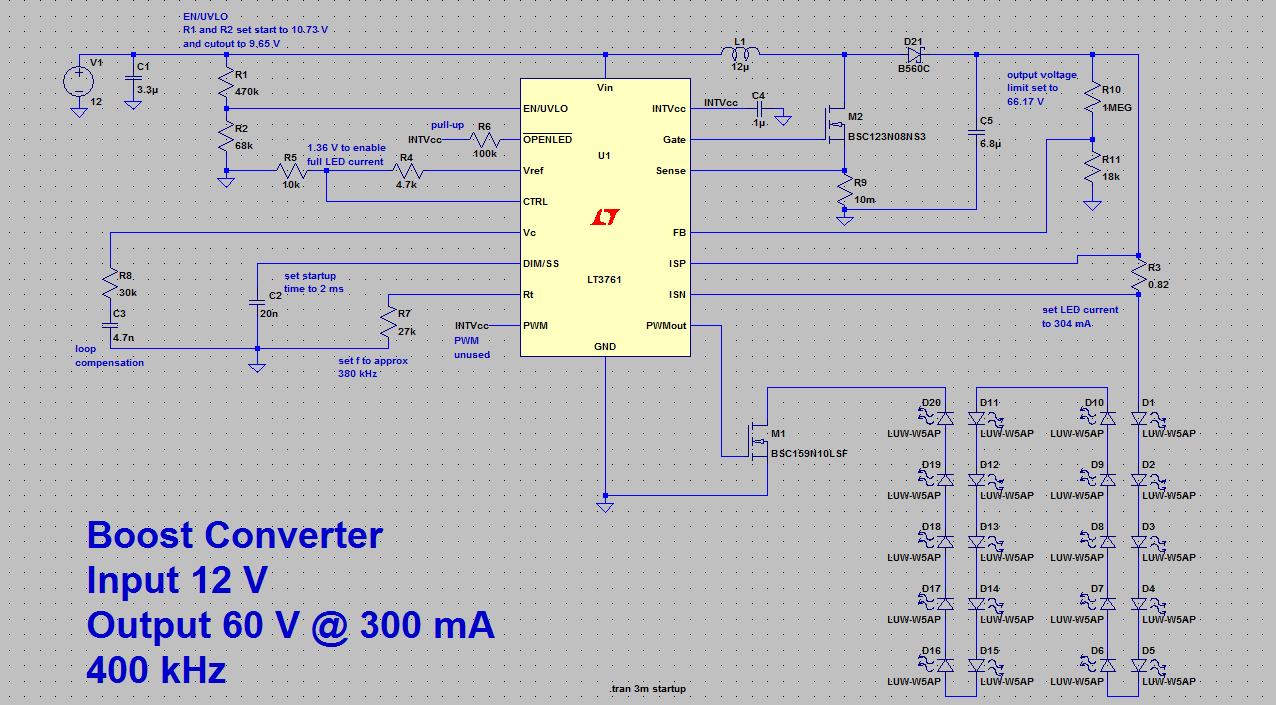Click the FB pin label
Image resolution: width=1276 pixels, height=705 pixels.
point(679,233)
